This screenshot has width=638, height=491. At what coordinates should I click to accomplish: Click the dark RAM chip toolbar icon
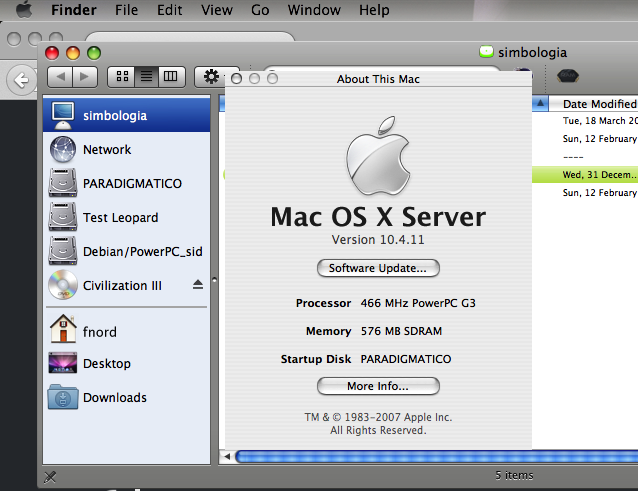[x=568, y=76]
